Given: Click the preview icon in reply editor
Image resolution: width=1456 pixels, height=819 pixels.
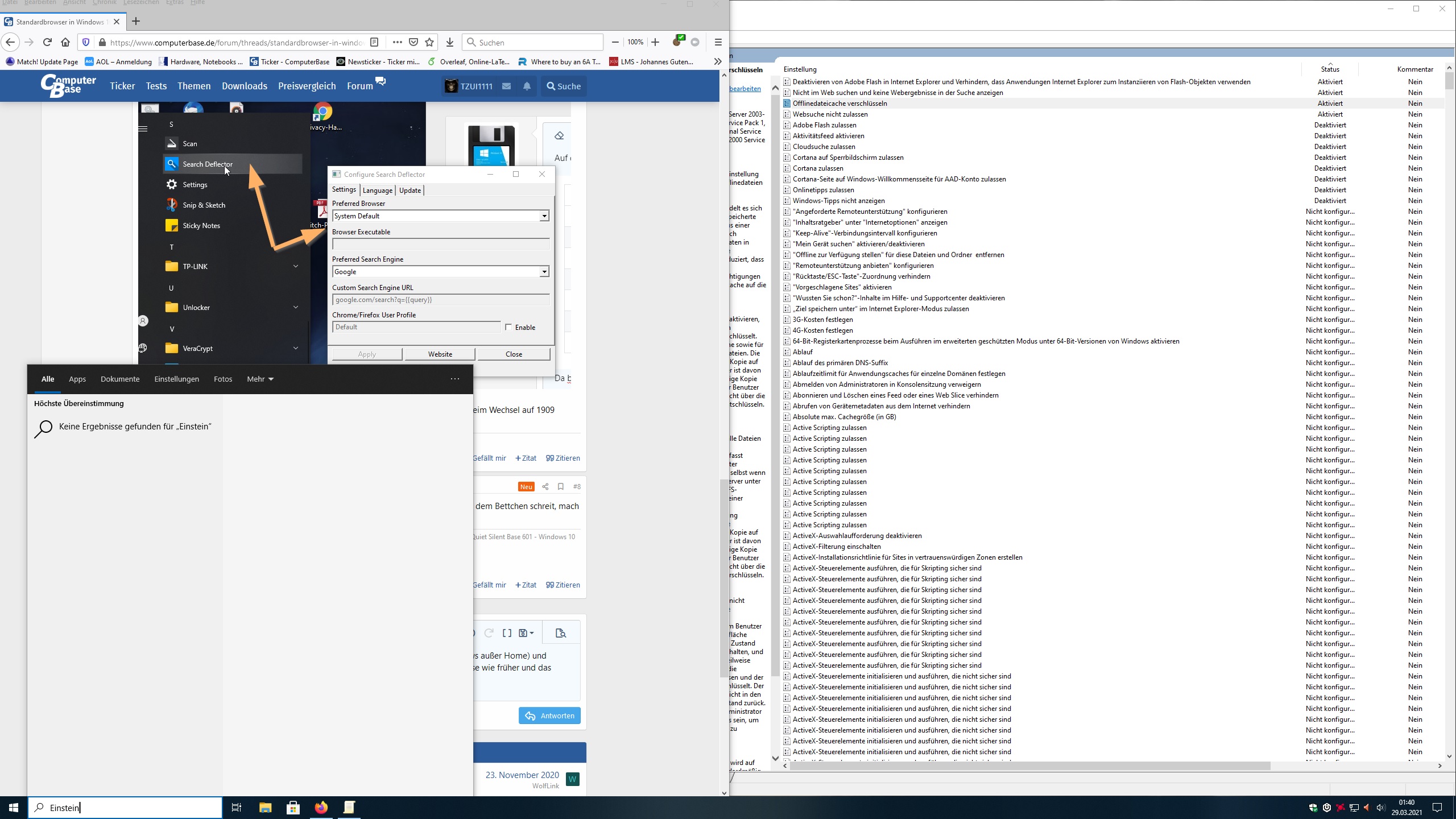Looking at the screenshot, I should [560, 633].
